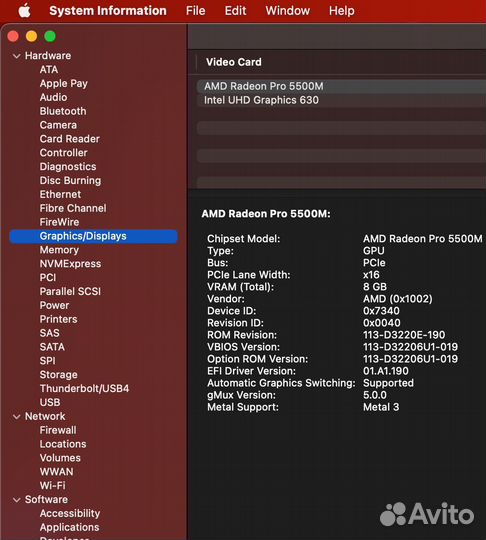Select Memory in the sidebar

point(59,250)
